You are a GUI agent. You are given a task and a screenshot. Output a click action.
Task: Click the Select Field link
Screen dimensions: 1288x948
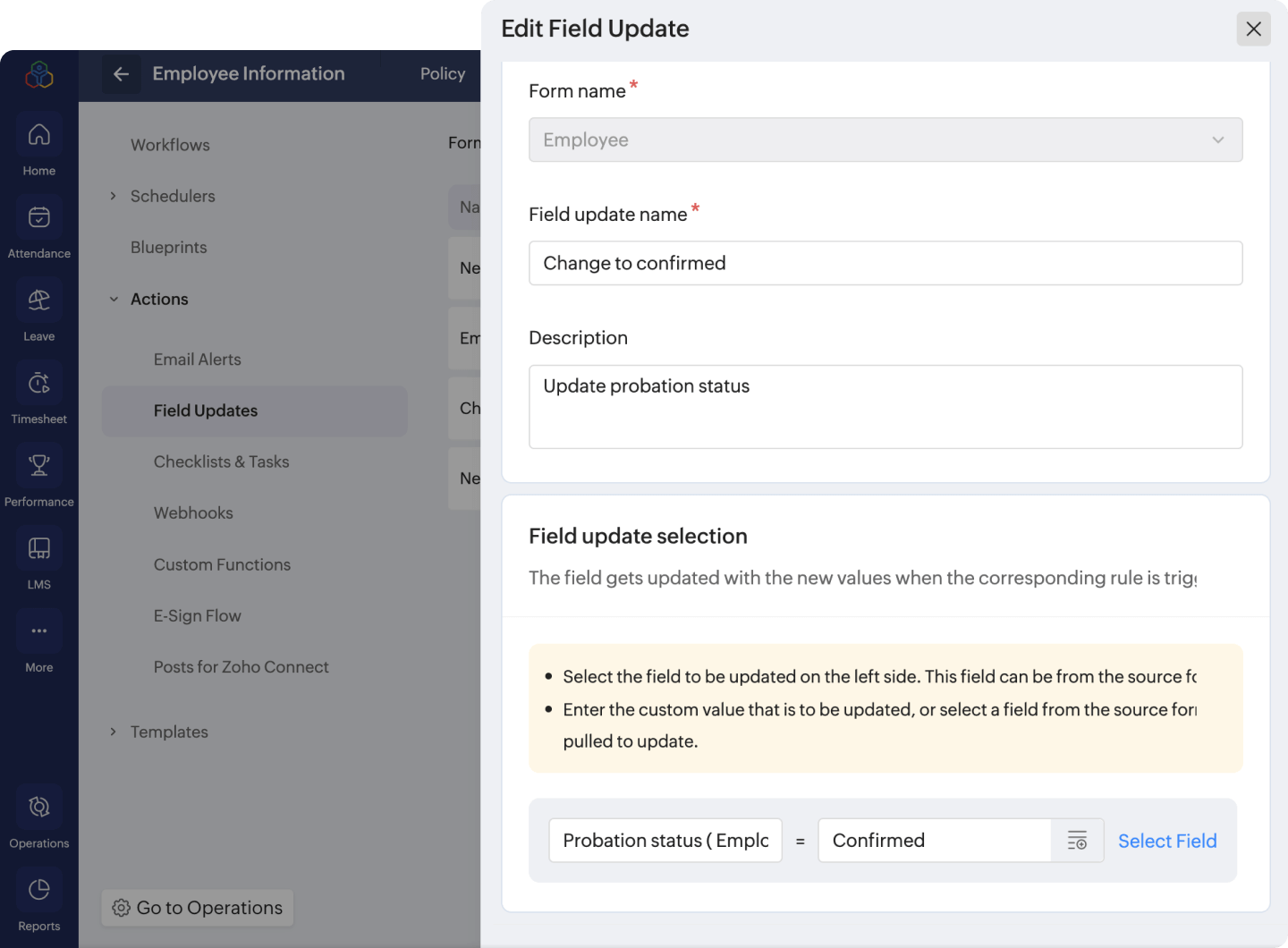1167,841
